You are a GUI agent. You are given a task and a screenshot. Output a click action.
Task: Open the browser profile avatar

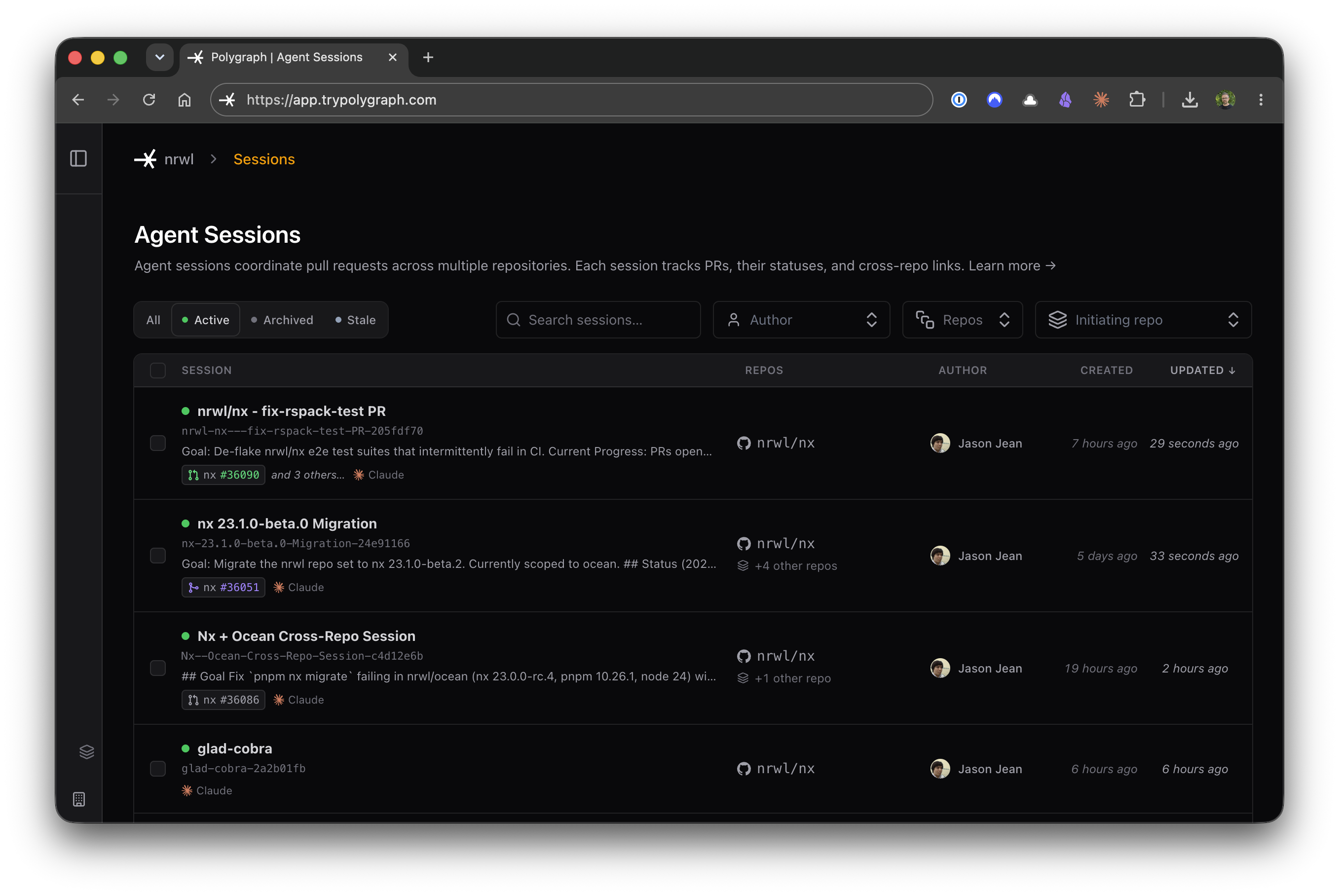click(x=1225, y=100)
